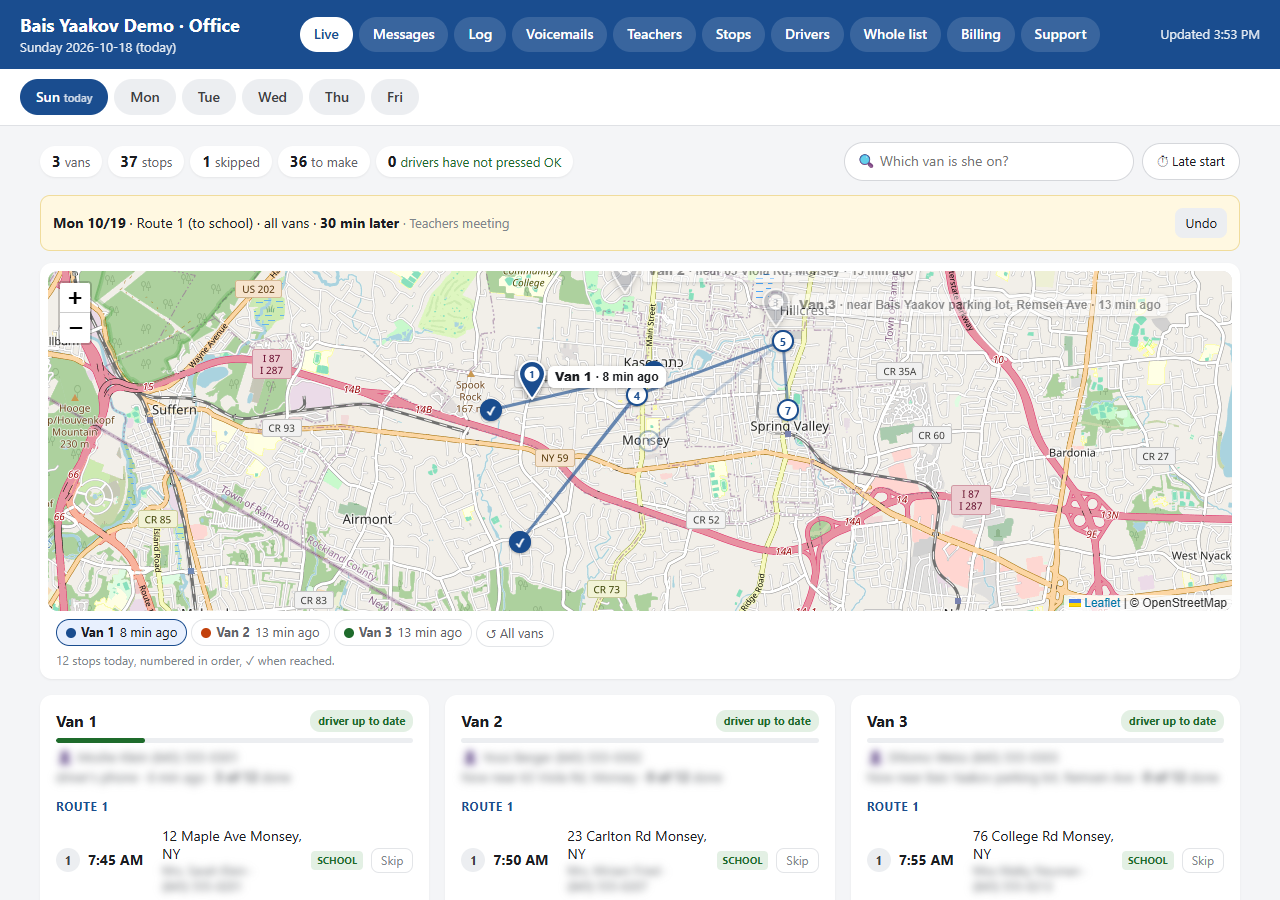Skip the 76 College Rd stop
The width and height of the screenshot is (1280, 900).
(1203, 861)
